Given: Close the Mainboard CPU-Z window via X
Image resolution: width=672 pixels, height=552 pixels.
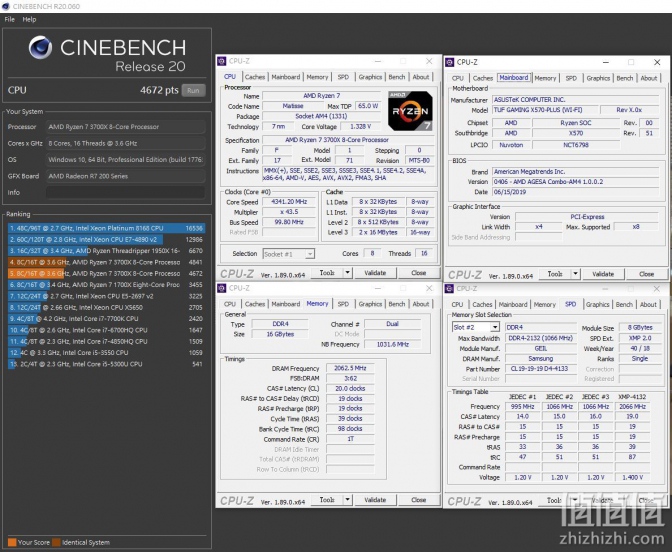Looking at the screenshot, I should [657, 63].
